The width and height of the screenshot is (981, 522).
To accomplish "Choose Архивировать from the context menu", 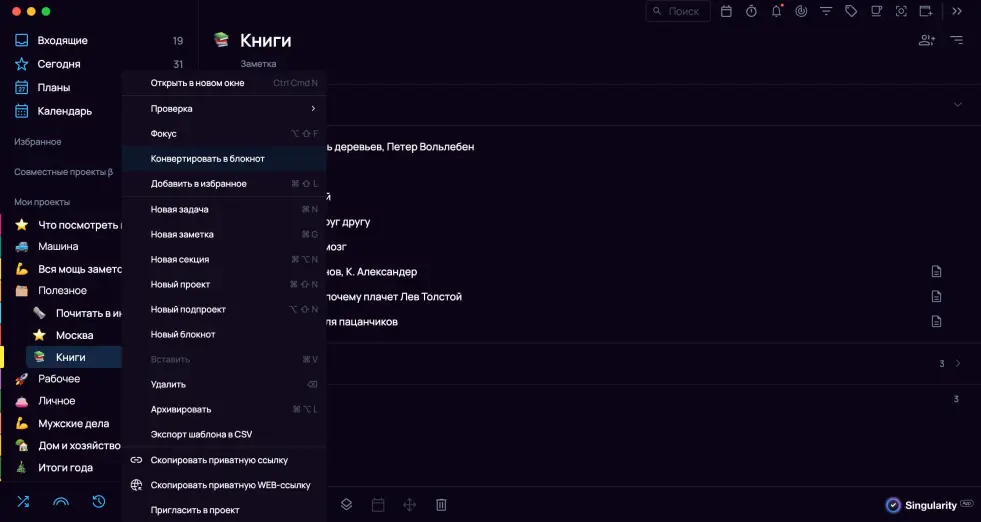I will click(181, 409).
